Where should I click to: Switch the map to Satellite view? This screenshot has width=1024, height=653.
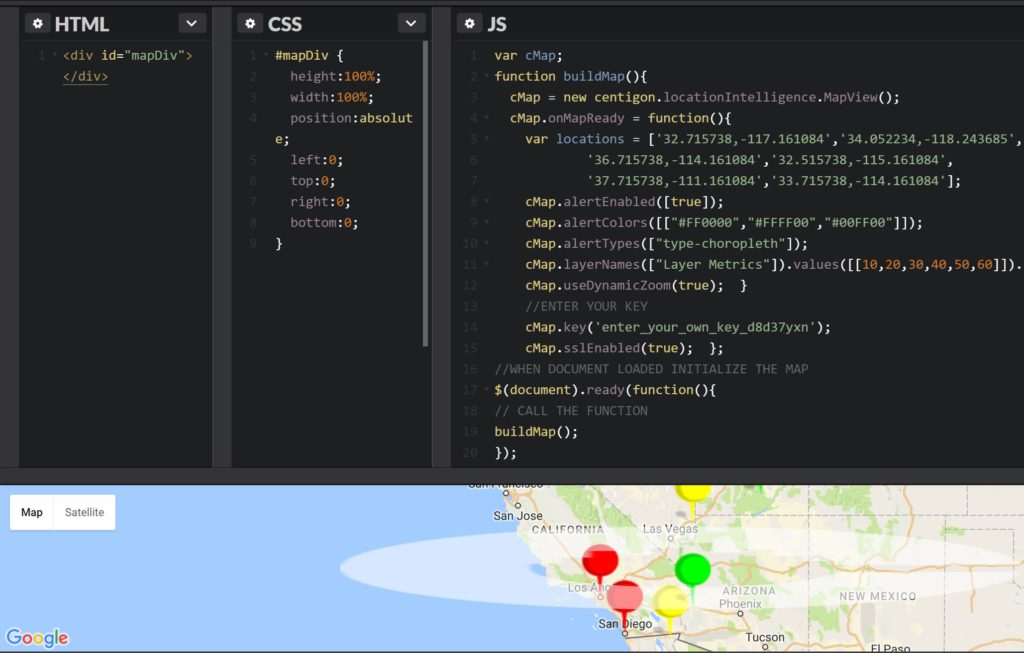click(84, 512)
